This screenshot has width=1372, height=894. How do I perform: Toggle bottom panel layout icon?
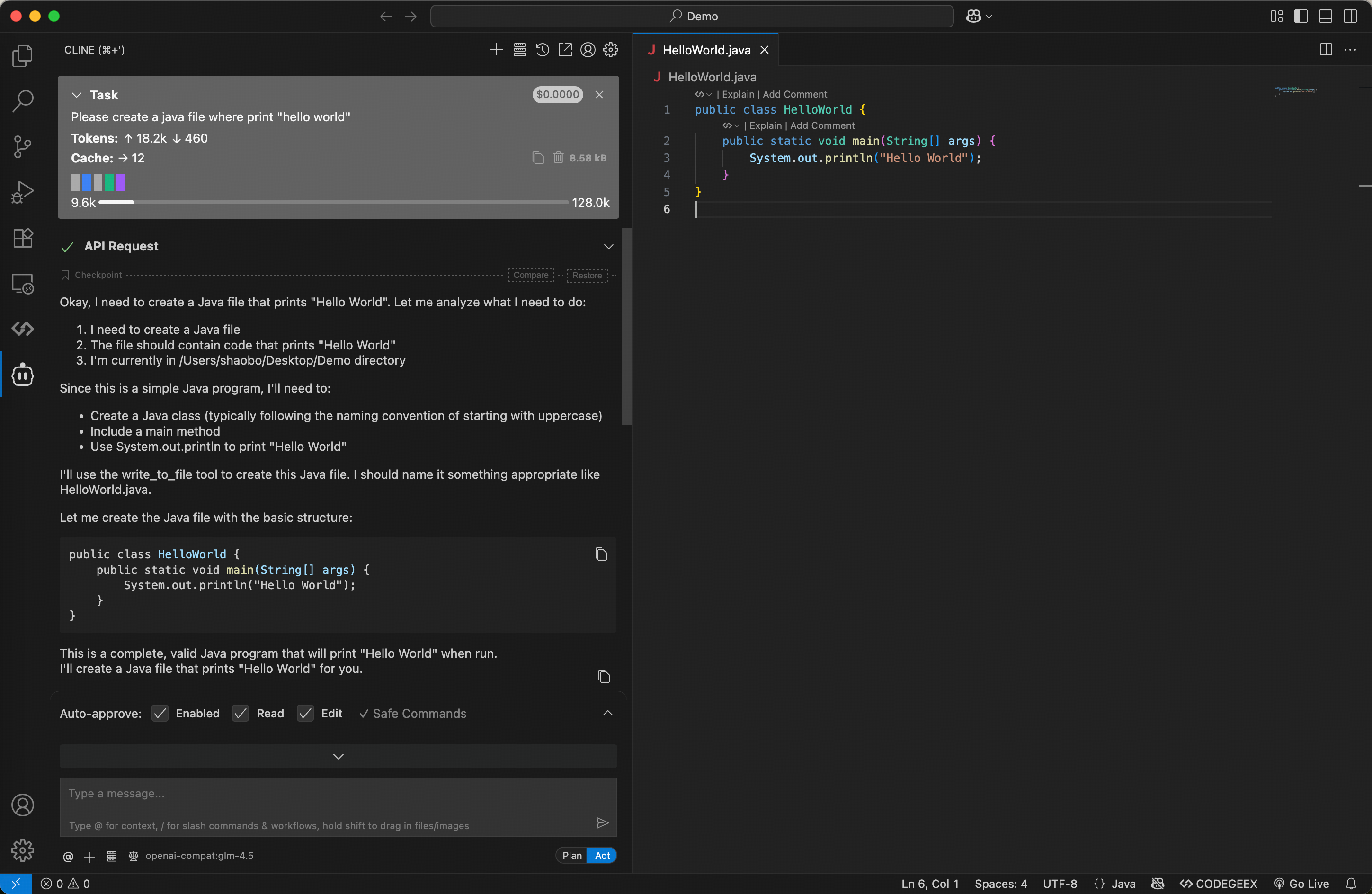click(x=1325, y=16)
